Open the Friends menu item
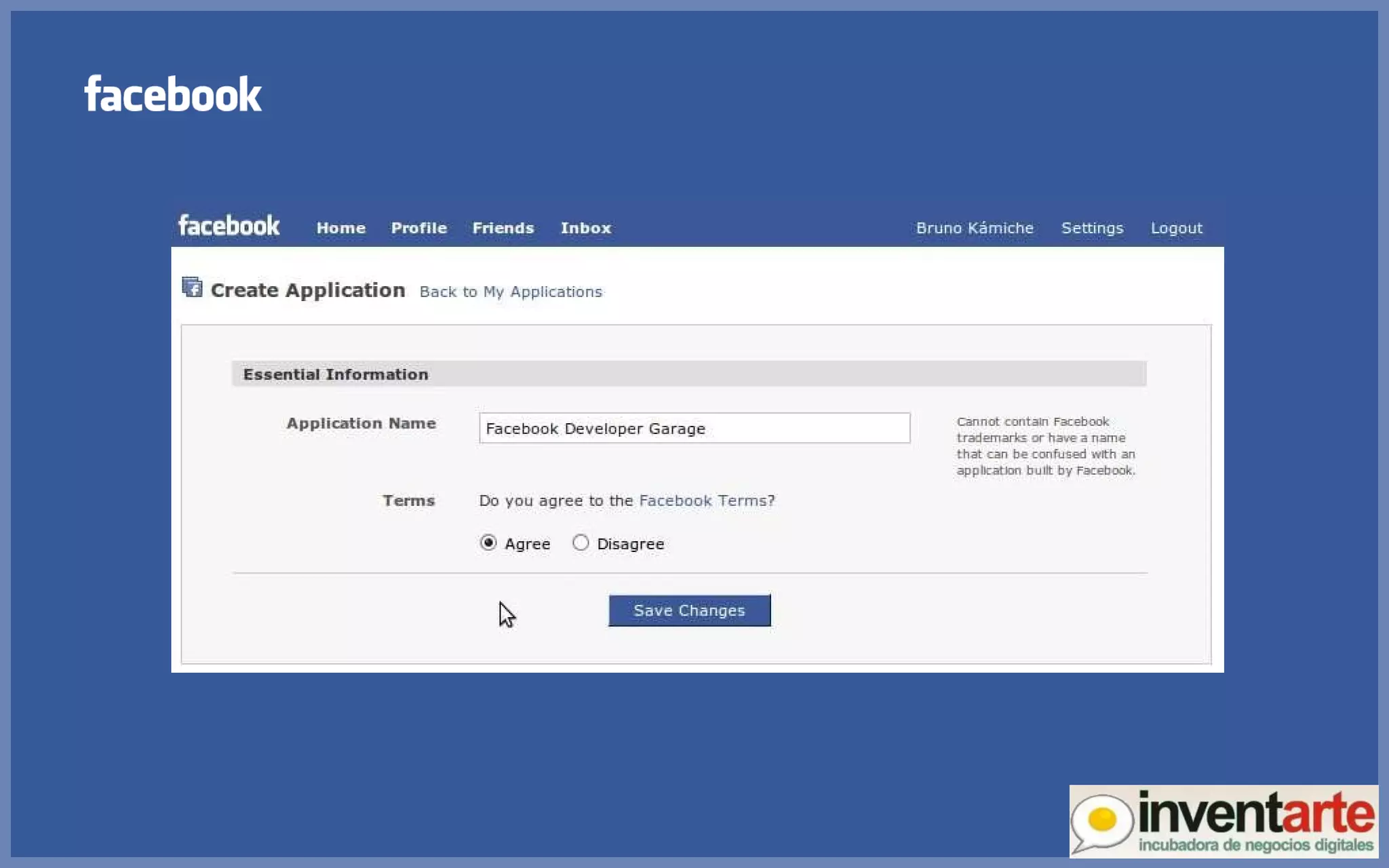This screenshot has width=1389, height=868. pos(503,229)
